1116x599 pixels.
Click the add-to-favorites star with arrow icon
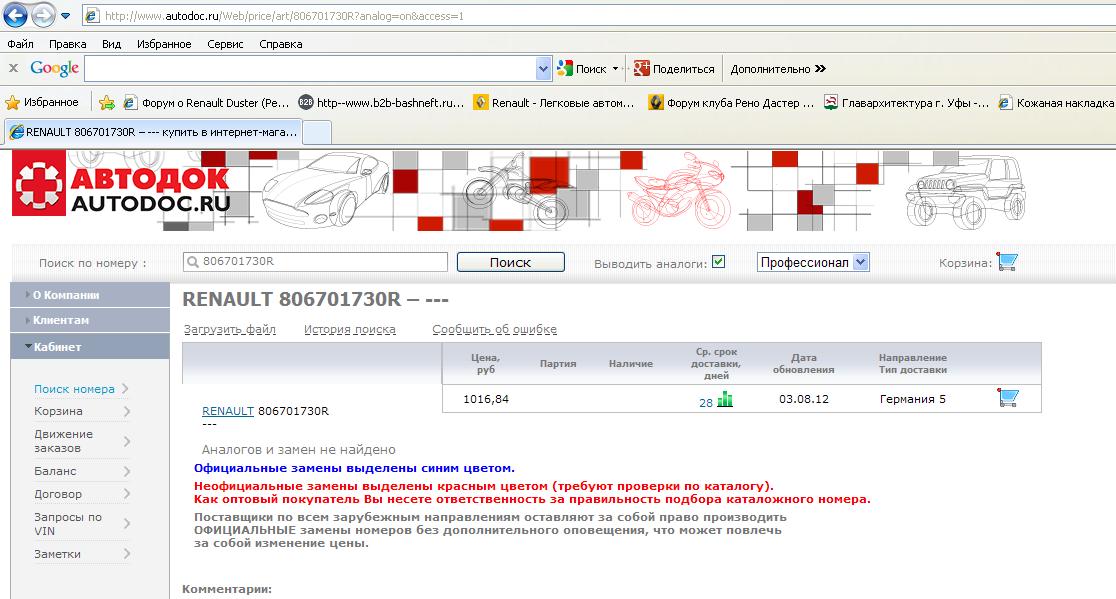pyautogui.click(x=107, y=102)
